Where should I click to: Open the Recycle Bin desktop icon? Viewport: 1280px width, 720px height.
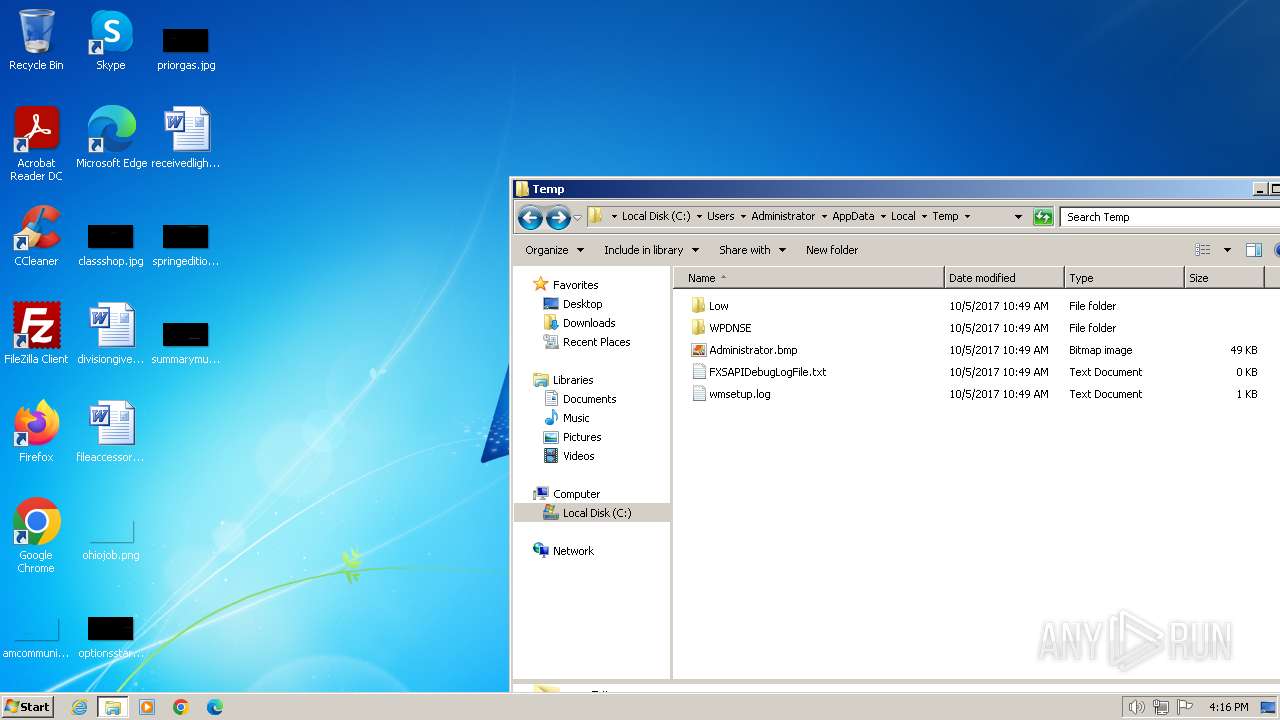(36, 40)
